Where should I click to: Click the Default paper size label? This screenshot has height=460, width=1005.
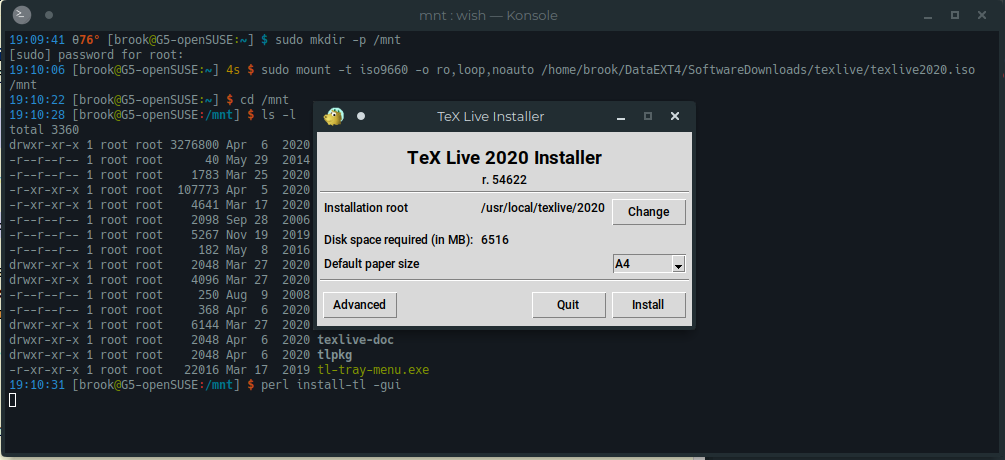coord(372,263)
